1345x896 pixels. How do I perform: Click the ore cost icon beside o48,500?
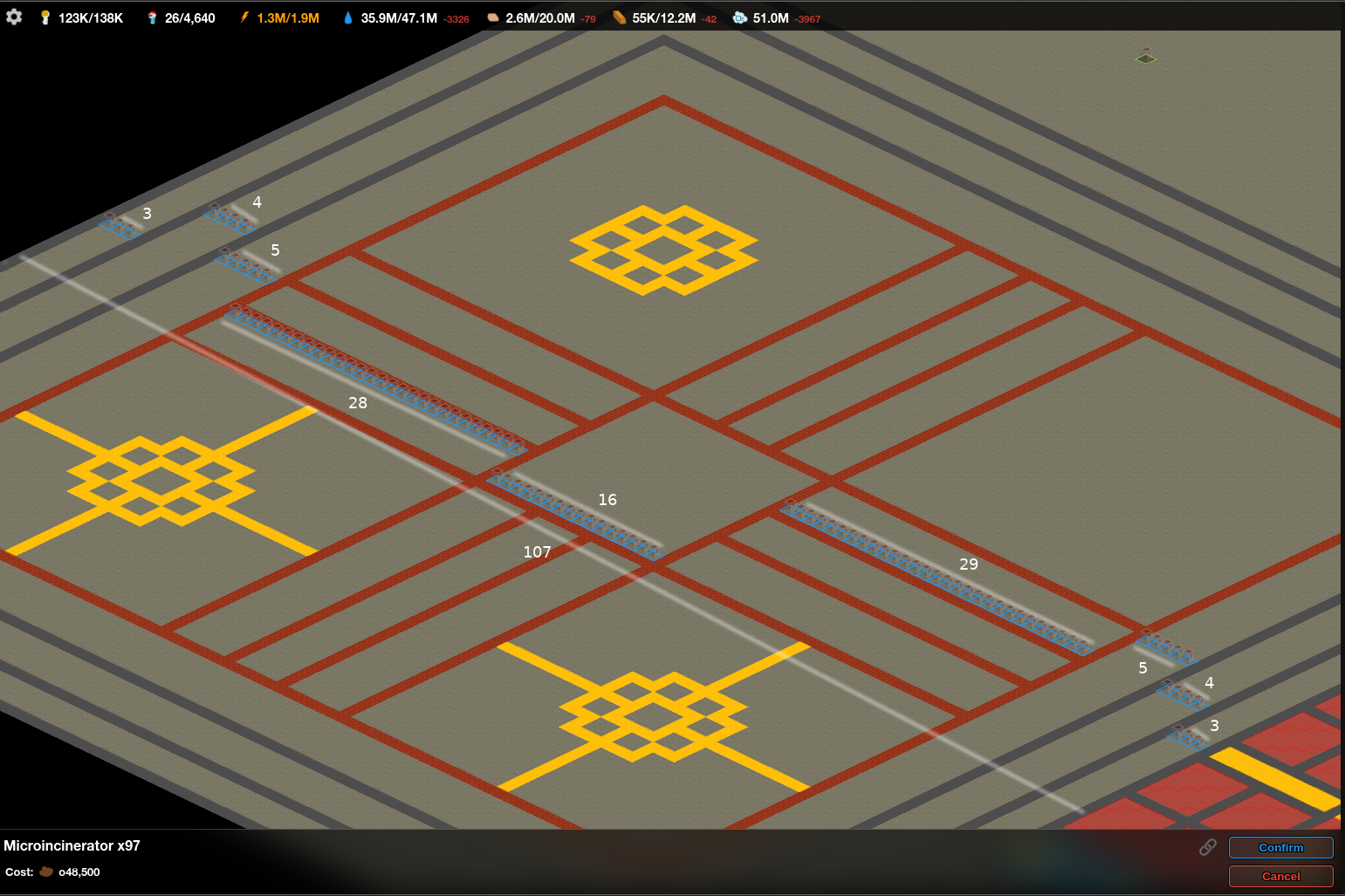(46, 872)
